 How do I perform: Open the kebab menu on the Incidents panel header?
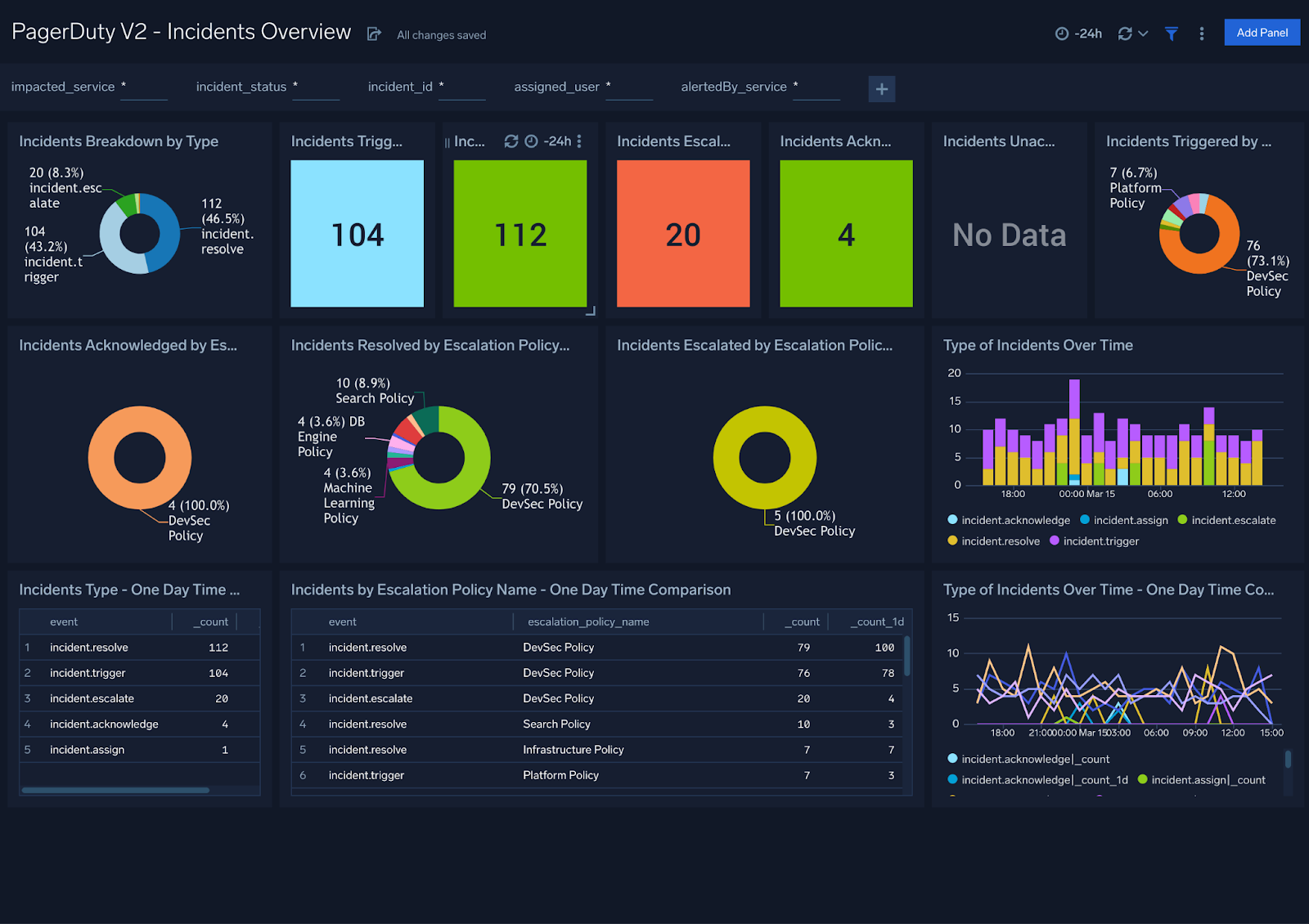578,141
